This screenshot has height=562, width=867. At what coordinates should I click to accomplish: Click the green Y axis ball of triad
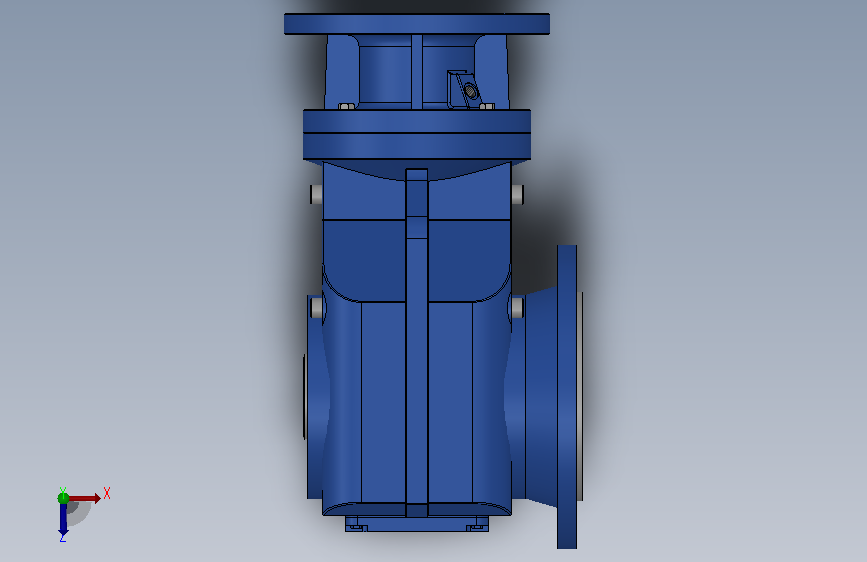63,498
